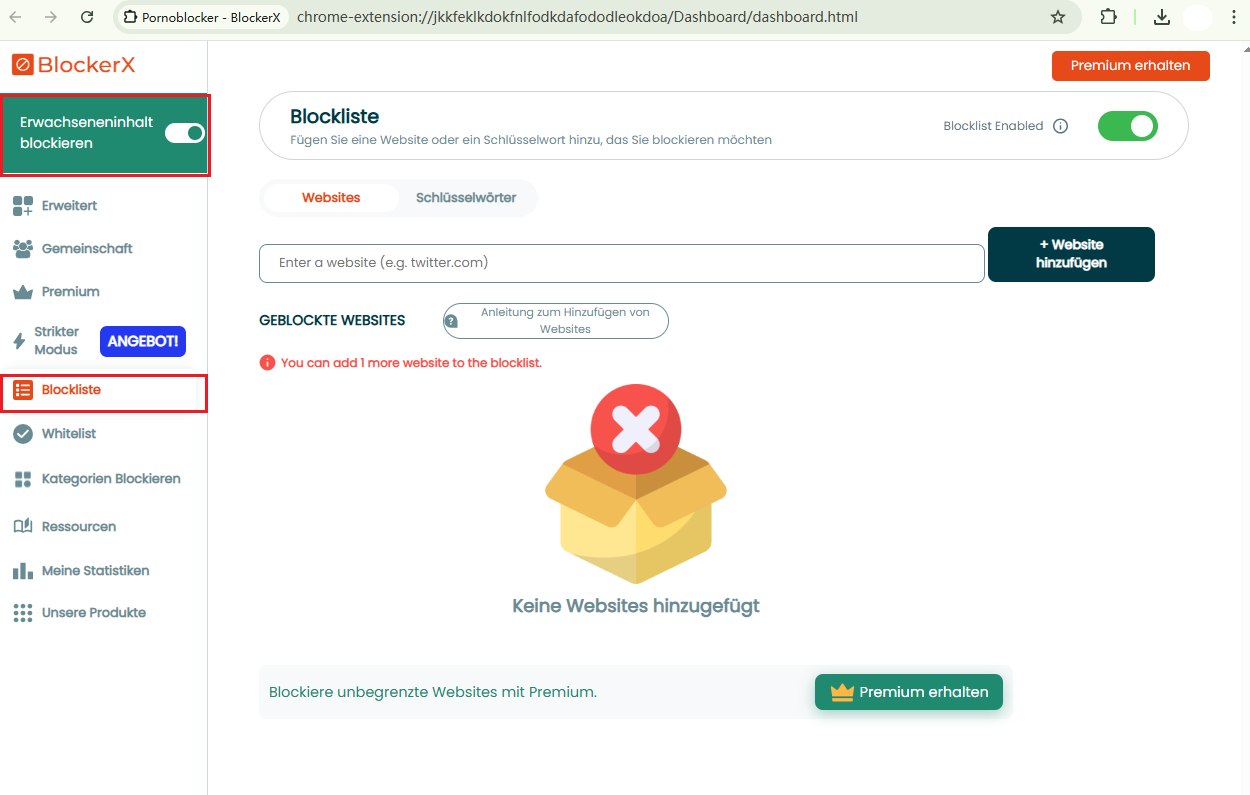Select the Websites tab

pos(331,198)
